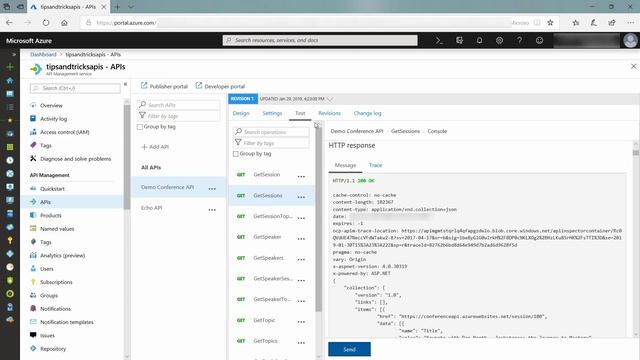This screenshot has height=360, width=640.
Task: Open ellipsis menu for GetSessions operation
Action: pos(301,197)
